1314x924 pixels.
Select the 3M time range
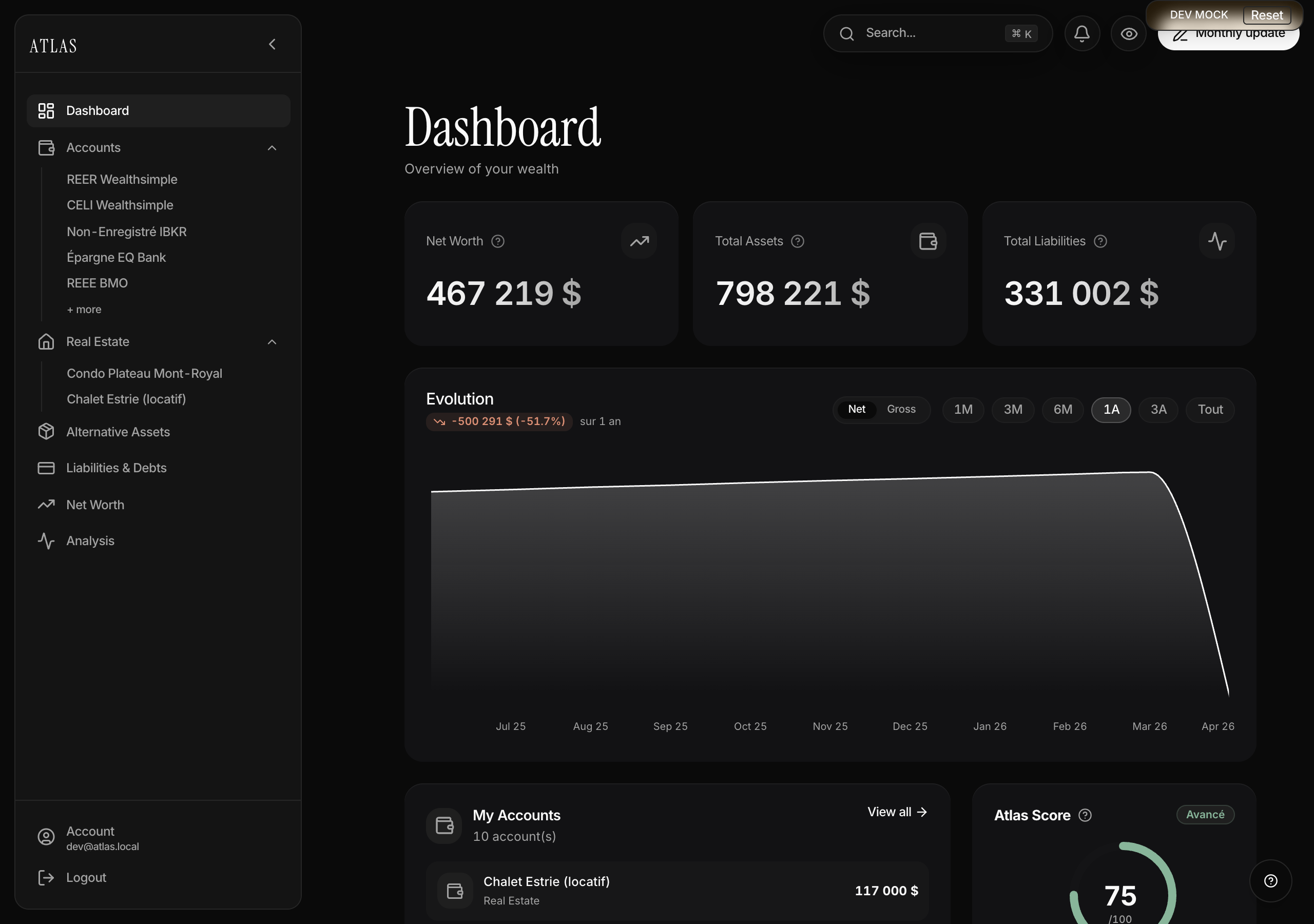(1013, 409)
